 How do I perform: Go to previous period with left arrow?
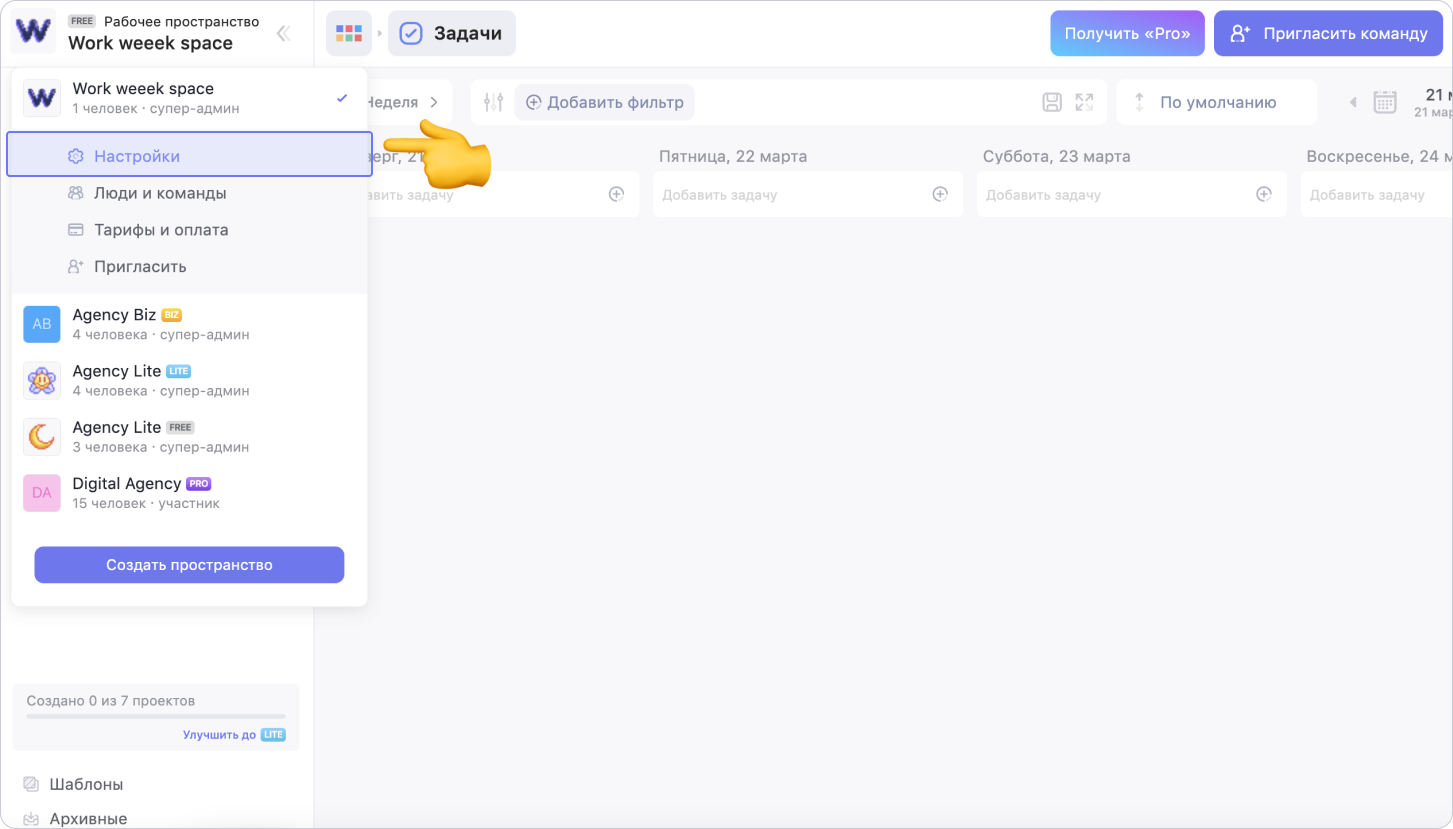click(1354, 102)
